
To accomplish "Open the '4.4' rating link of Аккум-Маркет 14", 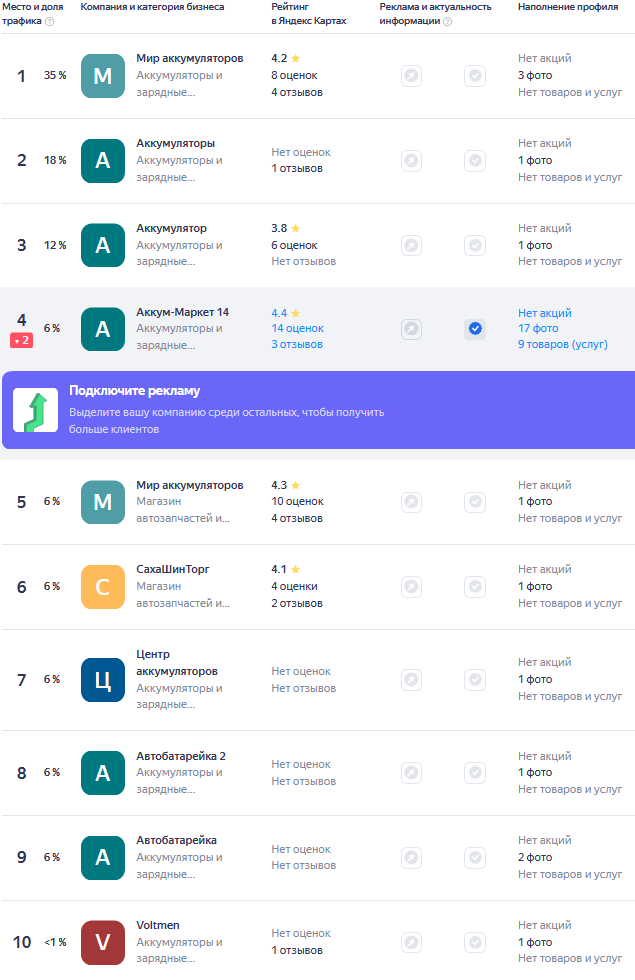I will [286, 313].
